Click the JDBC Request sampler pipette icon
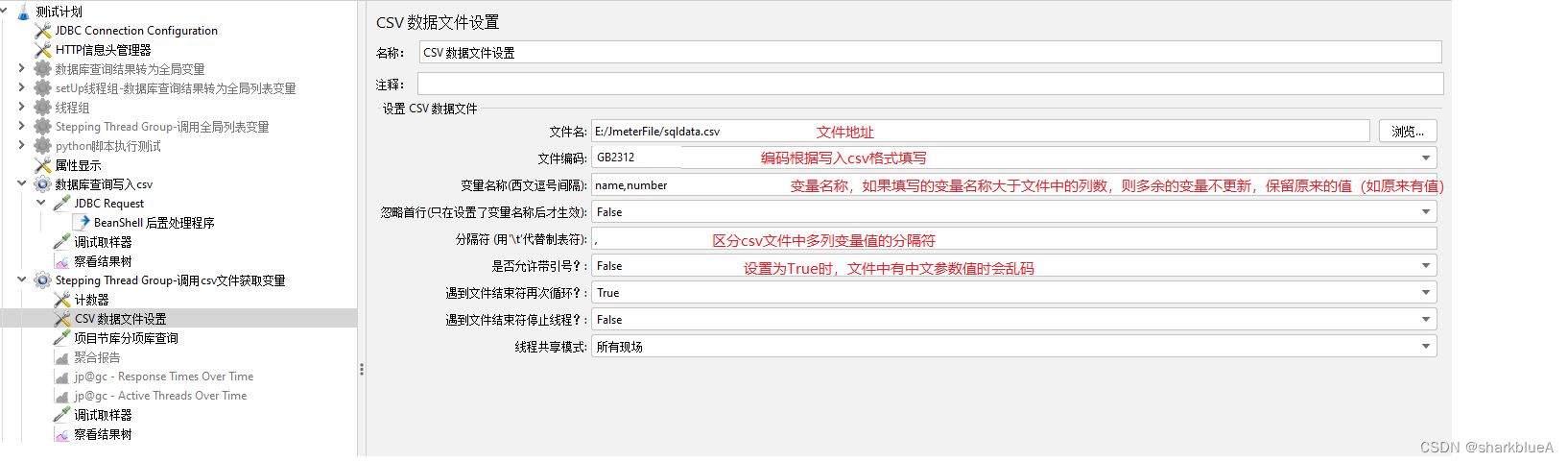 point(62,204)
